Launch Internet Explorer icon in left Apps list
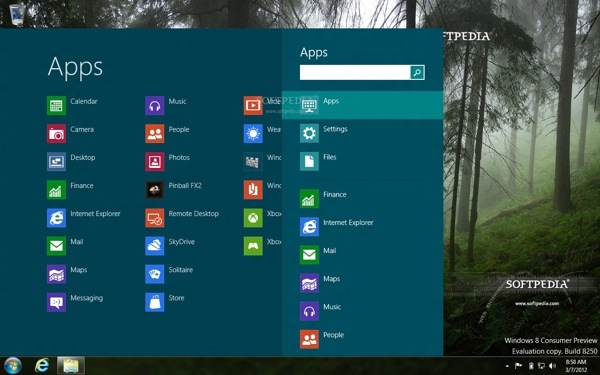 pyautogui.click(x=56, y=218)
